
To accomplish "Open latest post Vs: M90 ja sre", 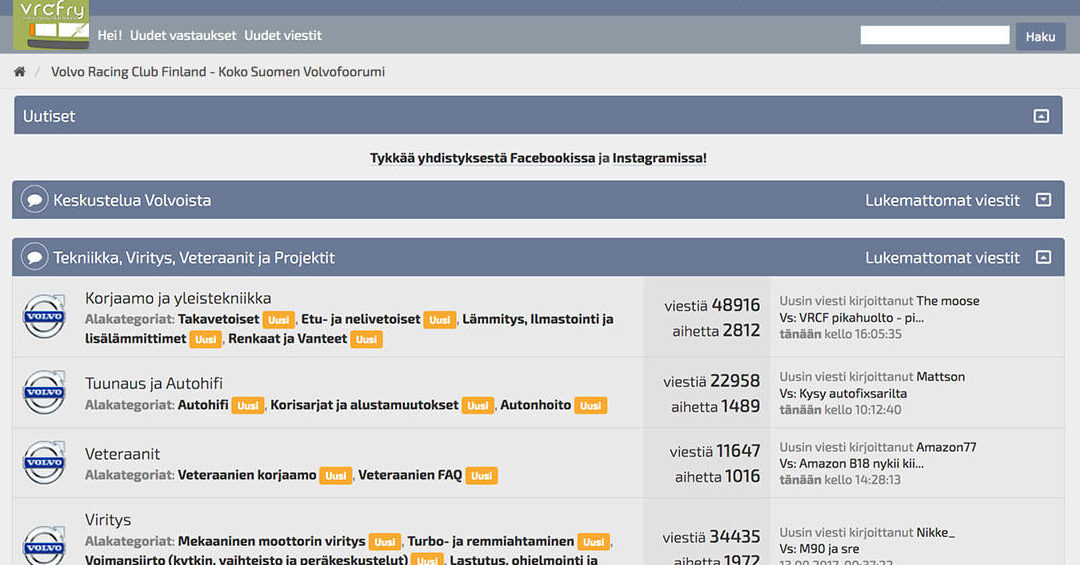I will (x=819, y=549).
